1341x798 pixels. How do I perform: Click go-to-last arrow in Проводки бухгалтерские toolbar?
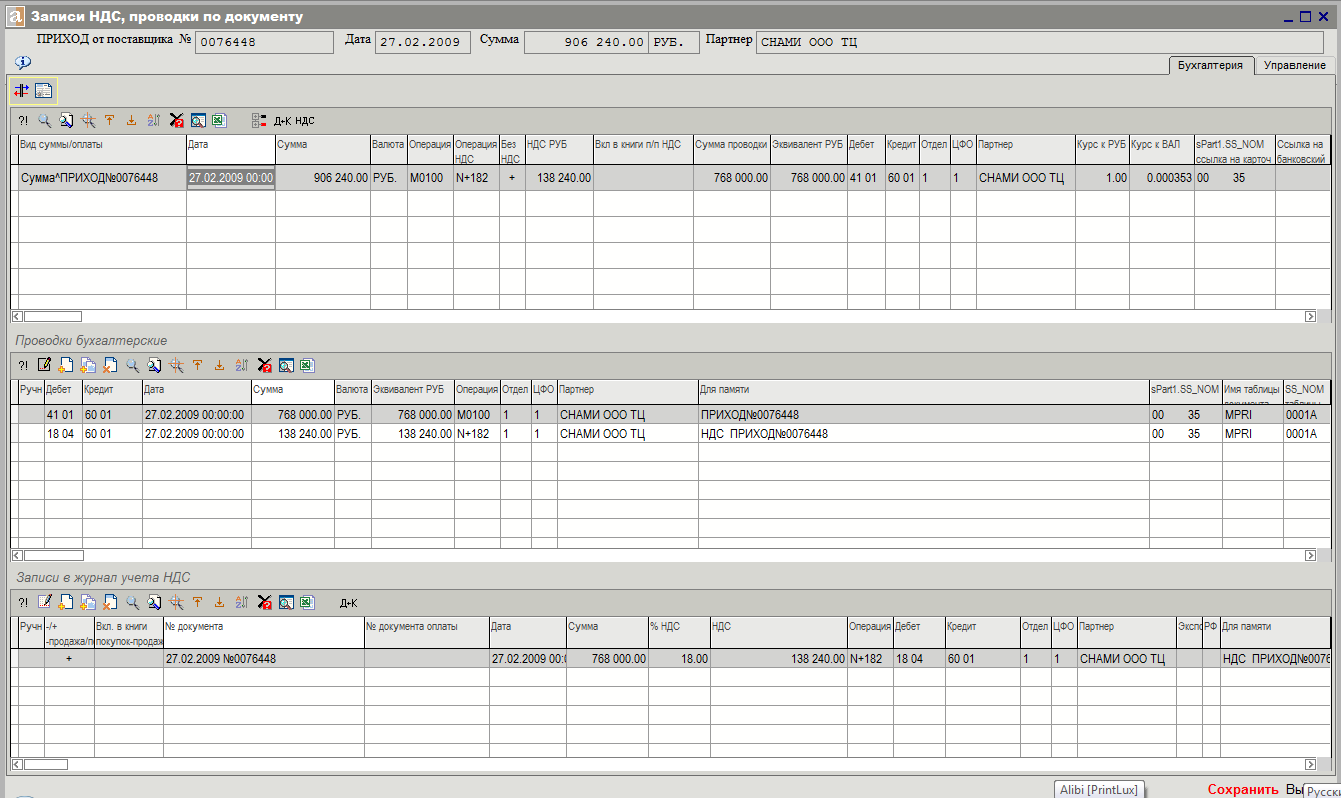pyautogui.click(x=219, y=365)
